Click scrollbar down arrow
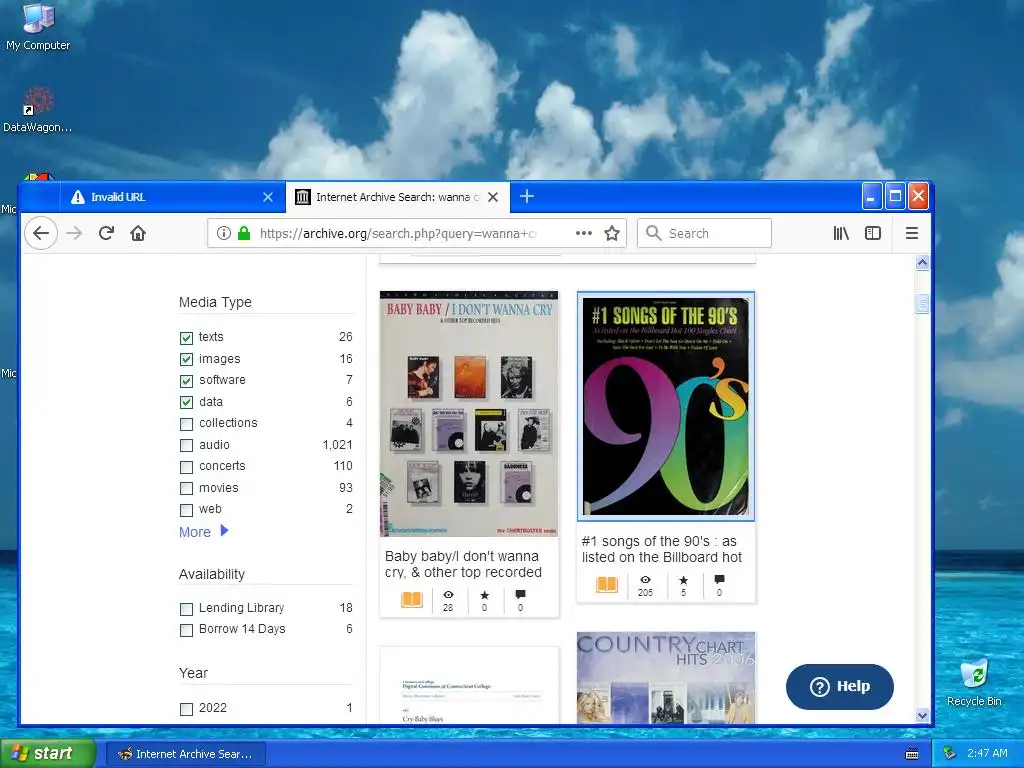 (x=922, y=716)
